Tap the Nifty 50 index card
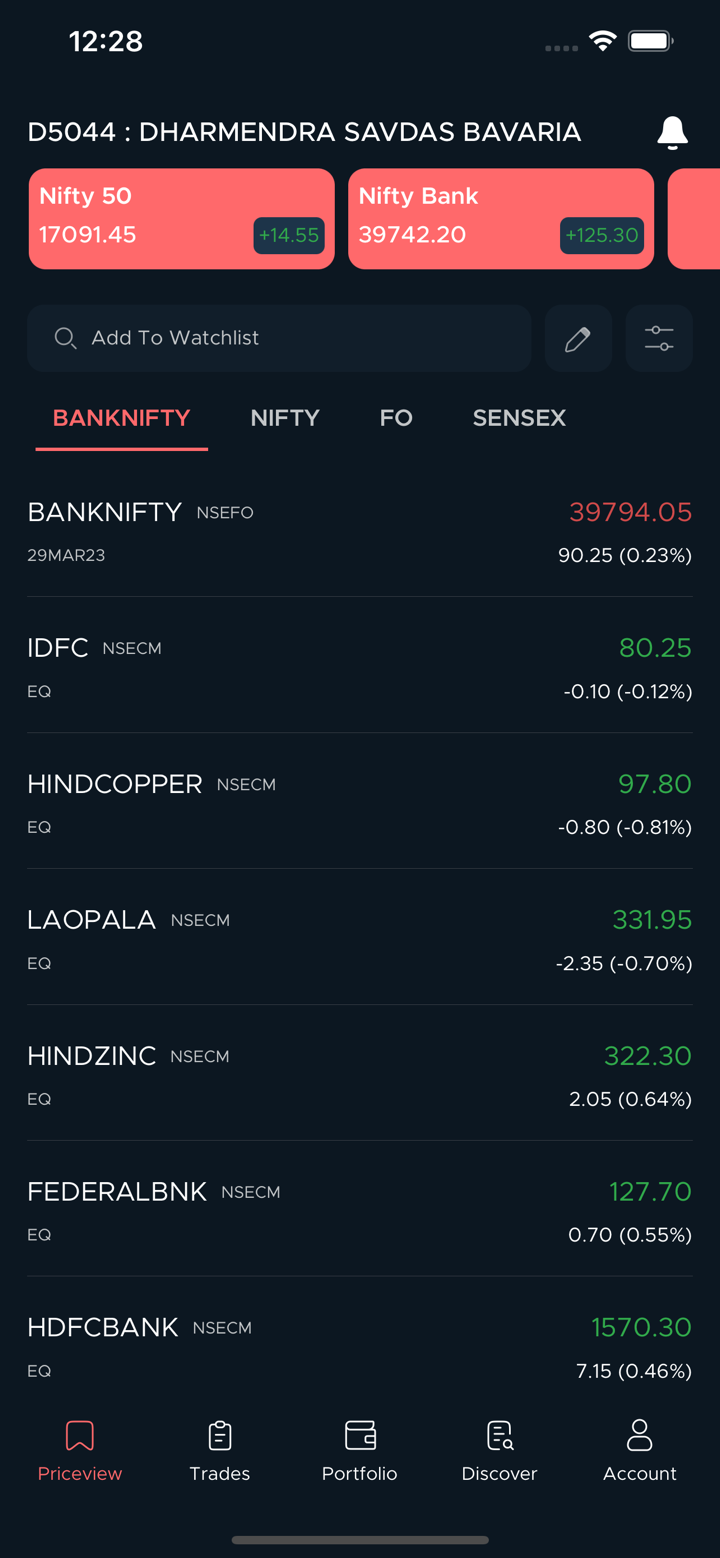Viewport: 720px width, 1558px height. (x=181, y=219)
